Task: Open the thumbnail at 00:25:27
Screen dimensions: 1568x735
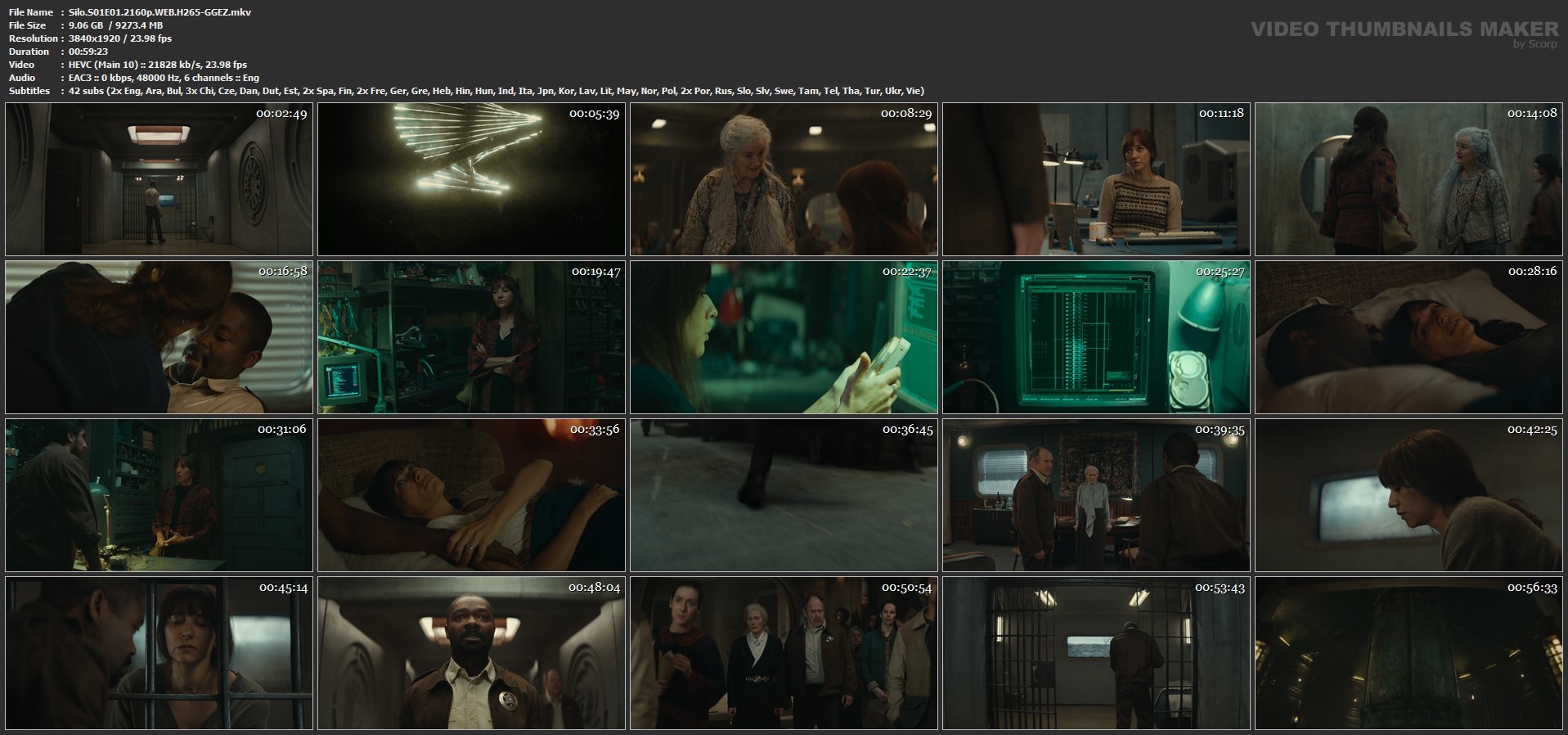Action: 1096,337
